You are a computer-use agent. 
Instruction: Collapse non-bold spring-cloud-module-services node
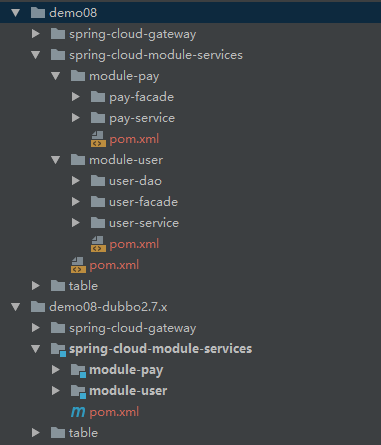pos(36,55)
